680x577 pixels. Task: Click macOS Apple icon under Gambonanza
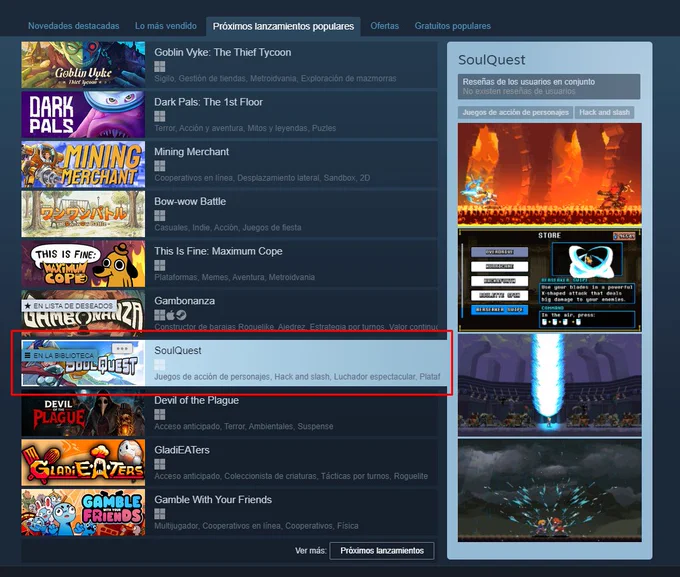170,315
